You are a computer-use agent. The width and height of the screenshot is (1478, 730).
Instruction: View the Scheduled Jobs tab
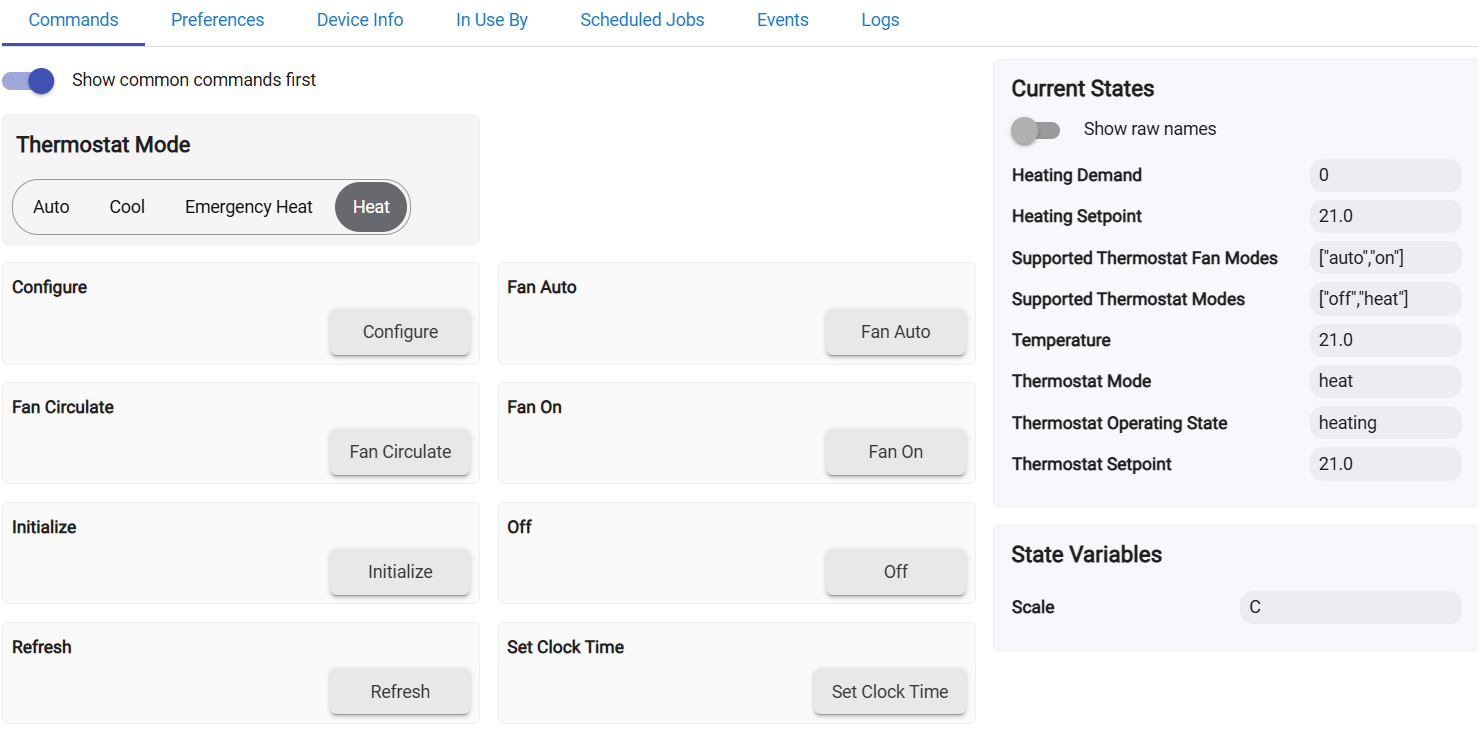pos(642,20)
